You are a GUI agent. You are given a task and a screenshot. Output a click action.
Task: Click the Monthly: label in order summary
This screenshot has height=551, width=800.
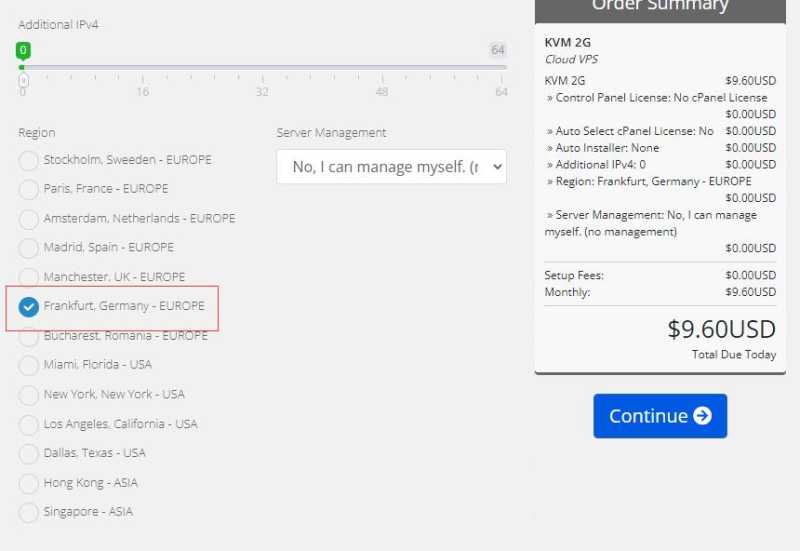pos(567,292)
